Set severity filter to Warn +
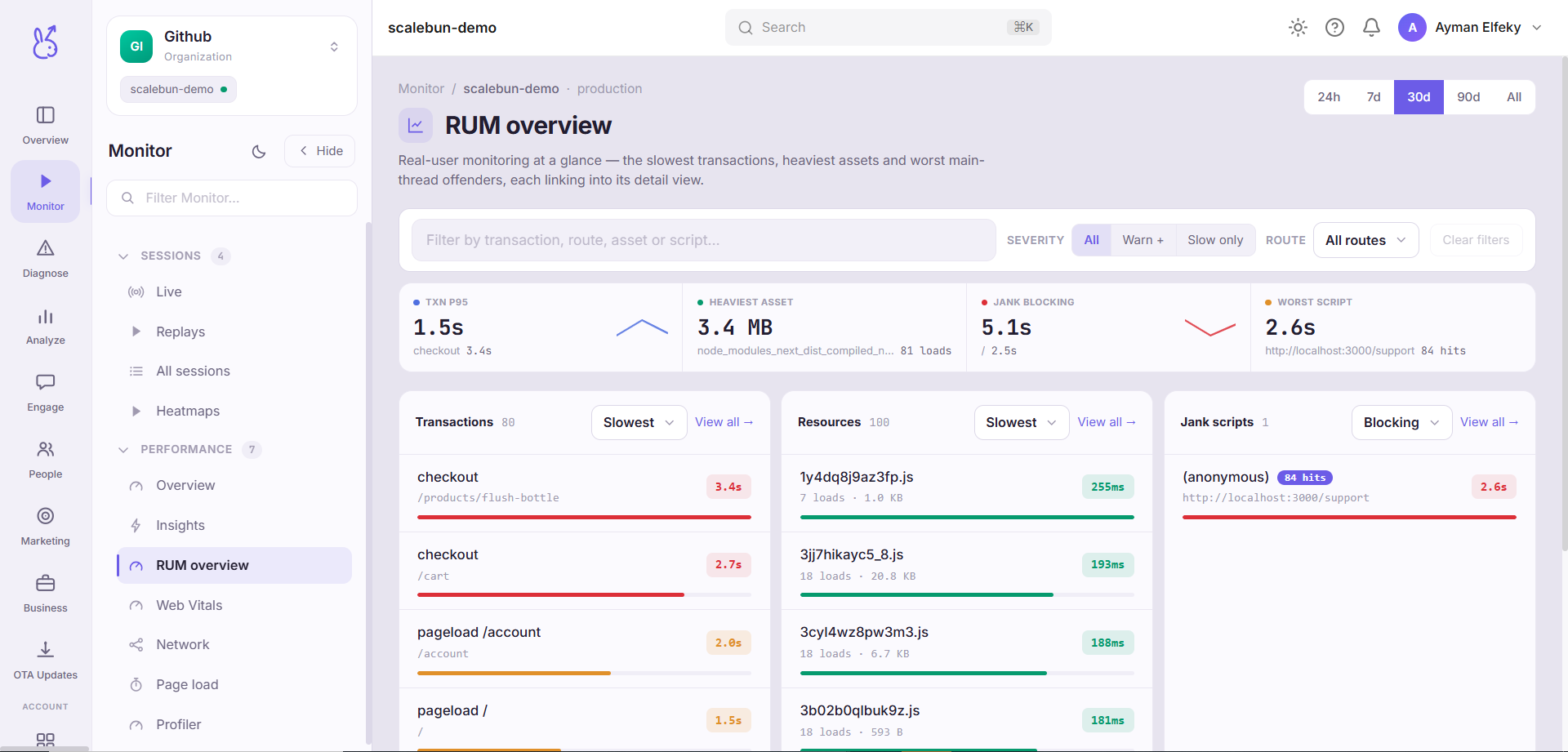Viewport: 1568px width, 752px height. tap(1143, 240)
